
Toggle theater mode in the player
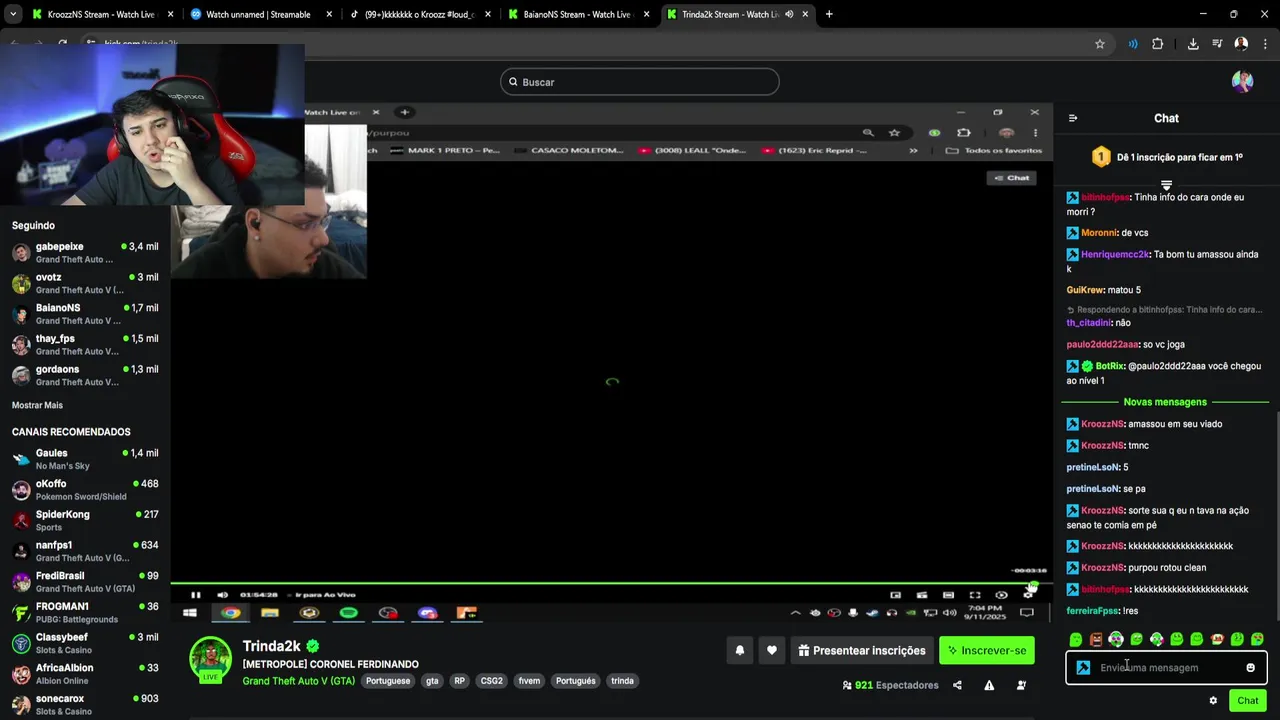pyautogui.click(x=948, y=595)
